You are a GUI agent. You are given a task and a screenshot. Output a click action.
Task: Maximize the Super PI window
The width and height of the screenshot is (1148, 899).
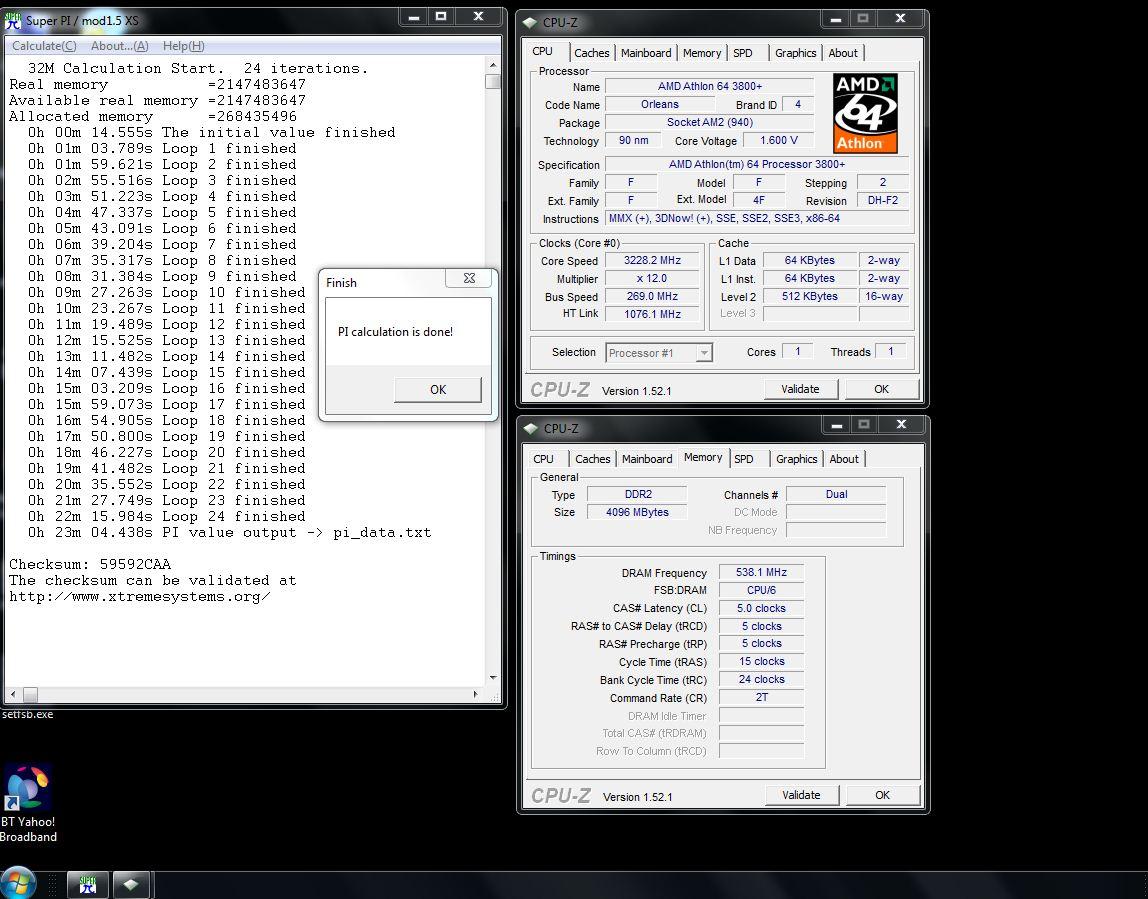click(x=441, y=17)
